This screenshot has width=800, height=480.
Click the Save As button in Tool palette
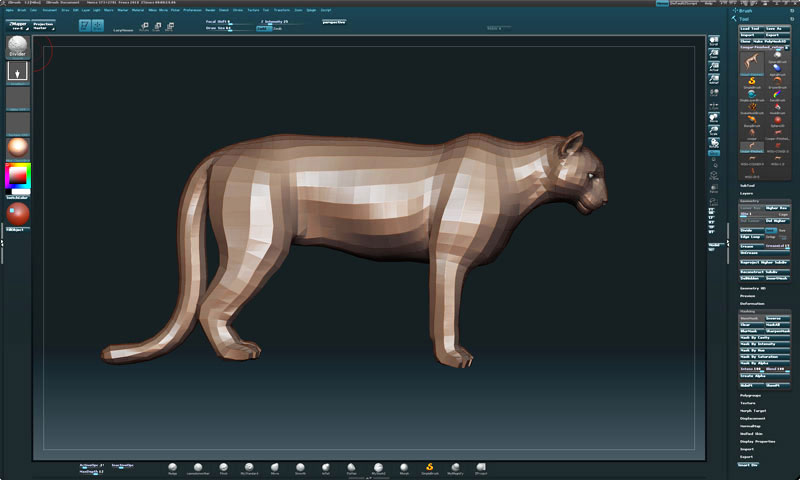pyautogui.click(x=777, y=29)
